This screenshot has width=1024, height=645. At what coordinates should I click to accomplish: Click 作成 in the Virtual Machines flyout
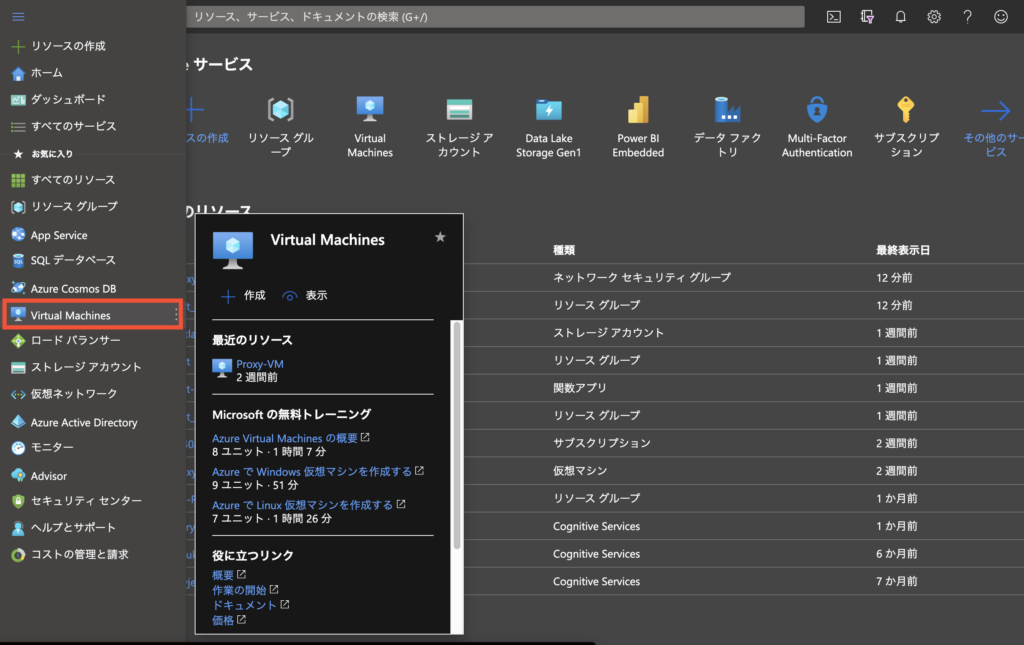[x=244, y=296]
